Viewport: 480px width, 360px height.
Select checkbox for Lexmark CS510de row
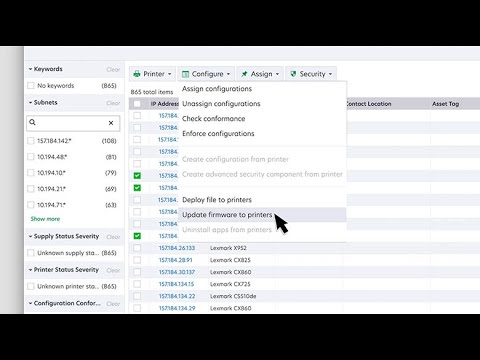click(x=137, y=296)
